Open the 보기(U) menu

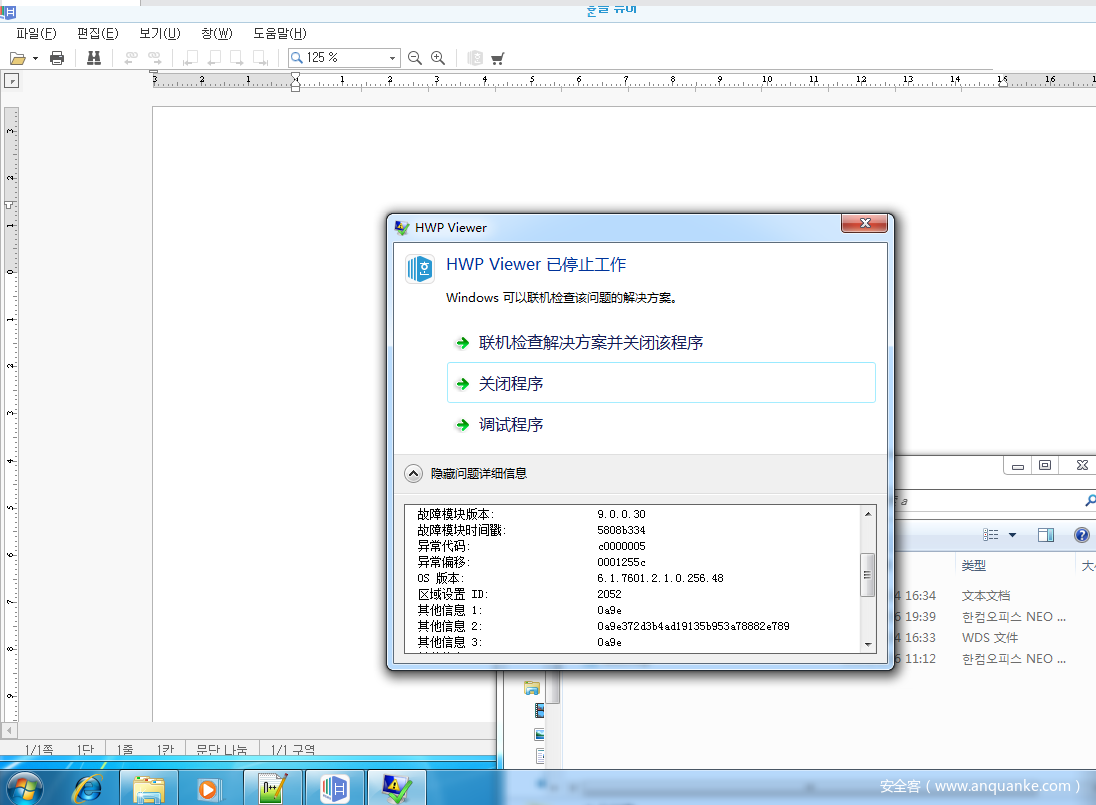pos(159,33)
